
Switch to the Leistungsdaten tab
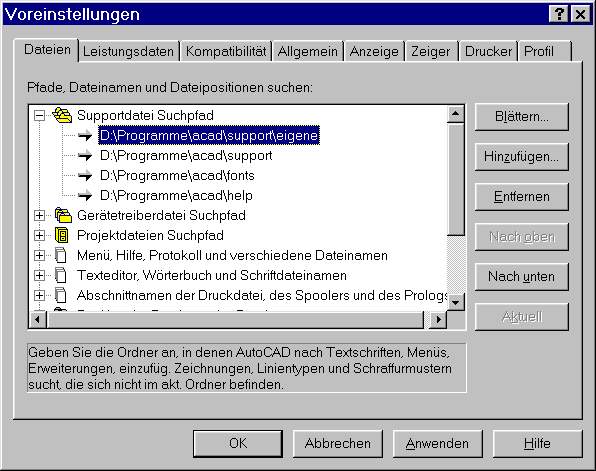[128, 51]
